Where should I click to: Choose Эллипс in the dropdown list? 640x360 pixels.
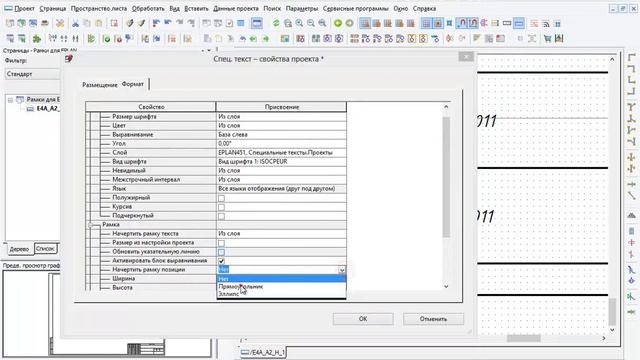click(x=281, y=294)
